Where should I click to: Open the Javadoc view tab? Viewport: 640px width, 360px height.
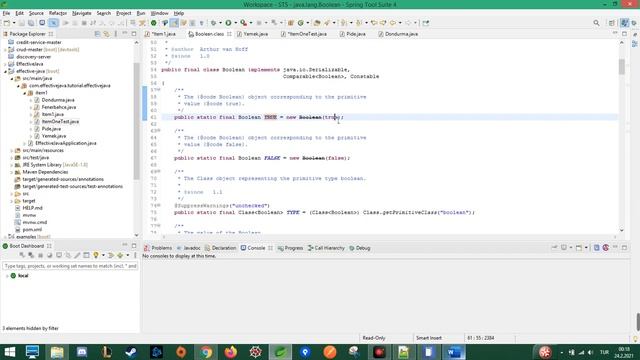(x=189, y=248)
